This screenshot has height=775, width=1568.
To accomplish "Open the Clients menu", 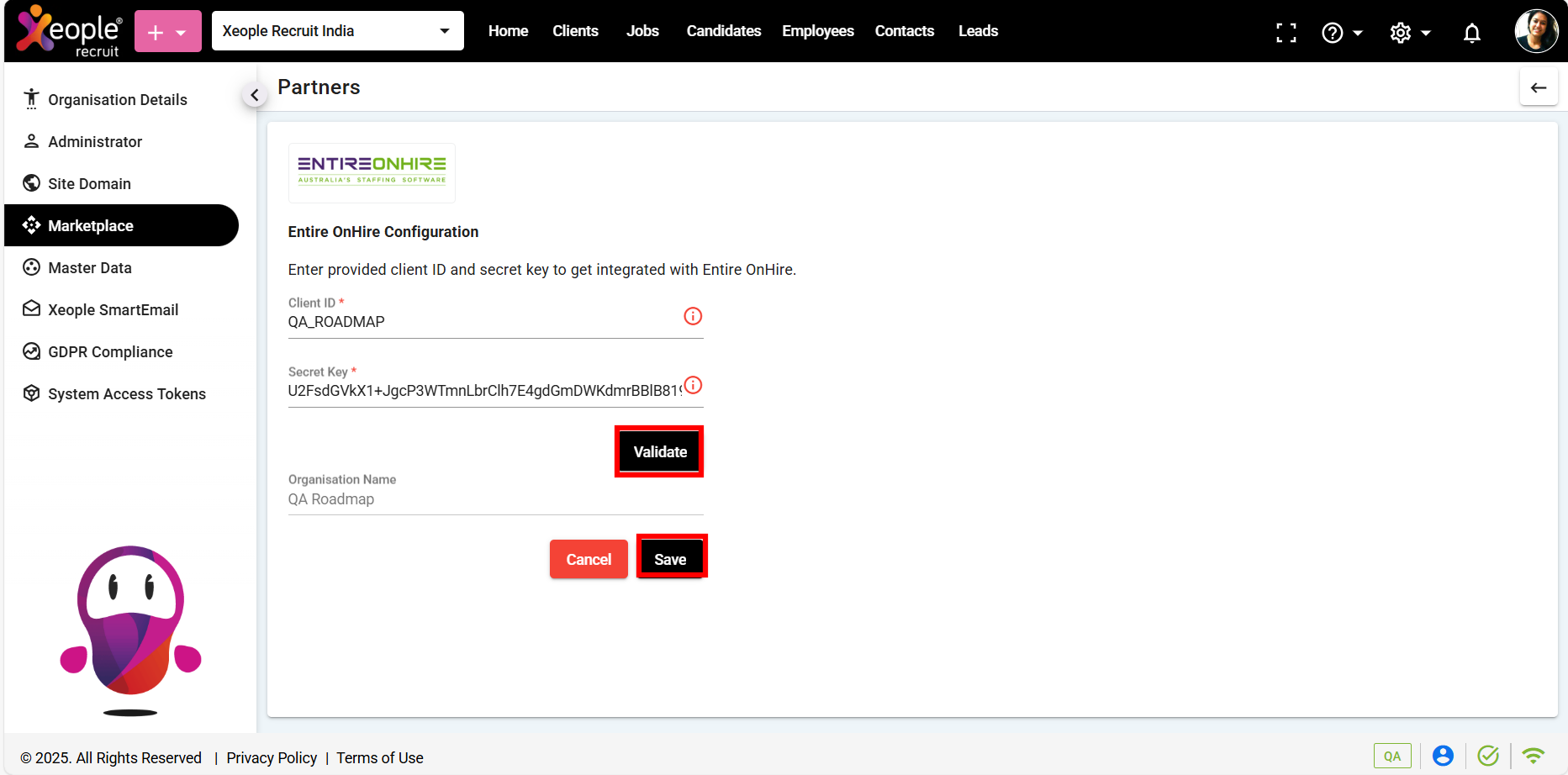I will point(575,31).
